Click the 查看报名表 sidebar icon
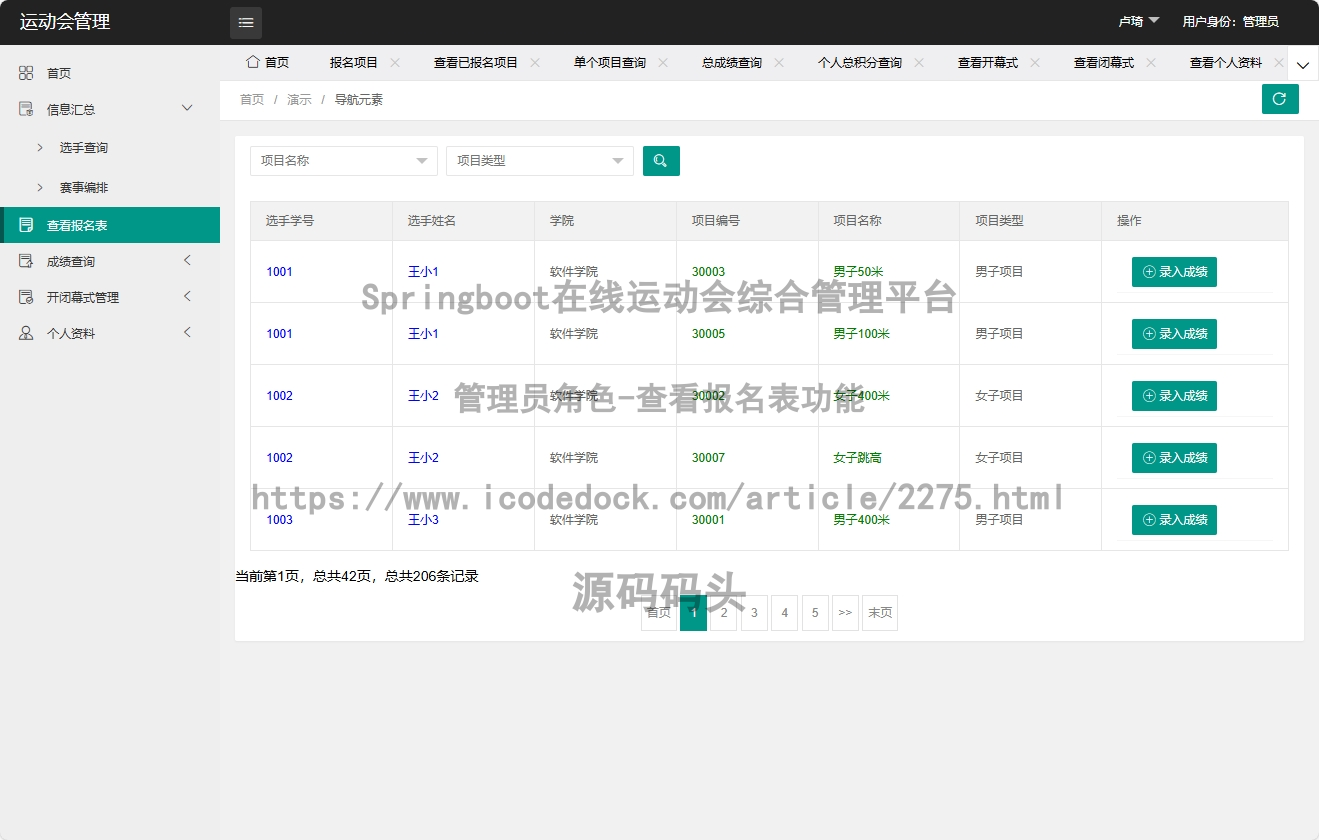The image size is (1319, 840). point(26,225)
